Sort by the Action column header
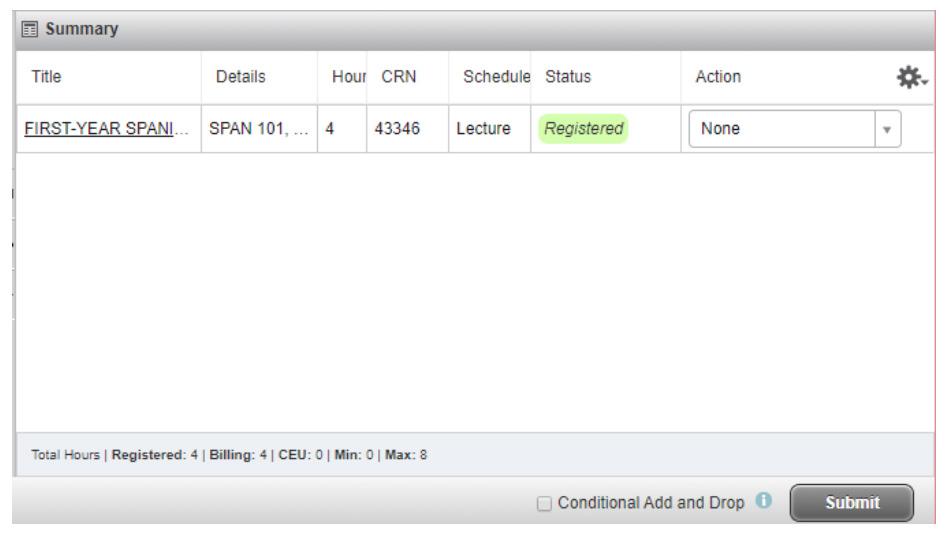 pyautogui.click(x=718, y=77)
